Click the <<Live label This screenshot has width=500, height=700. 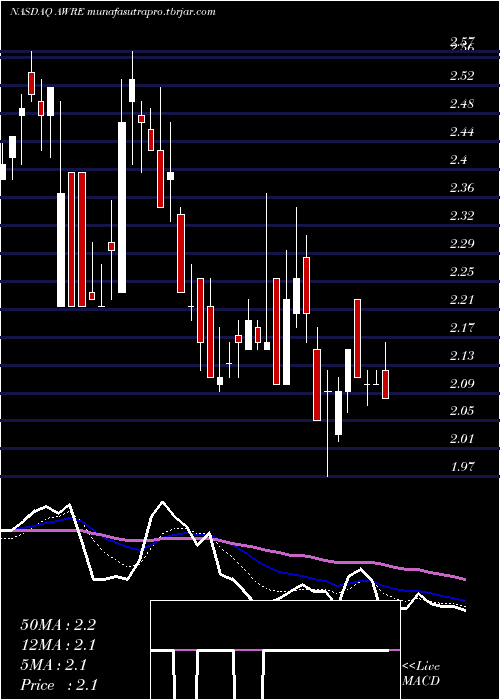(x=421, y=667)
